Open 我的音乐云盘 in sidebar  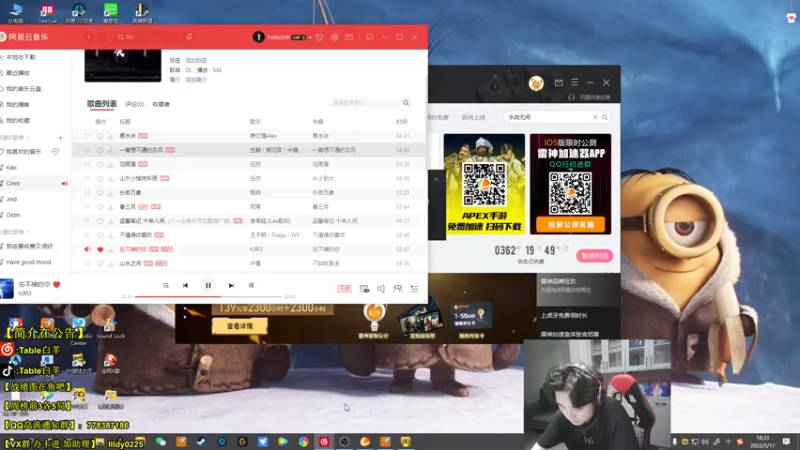tap(23, 89)
